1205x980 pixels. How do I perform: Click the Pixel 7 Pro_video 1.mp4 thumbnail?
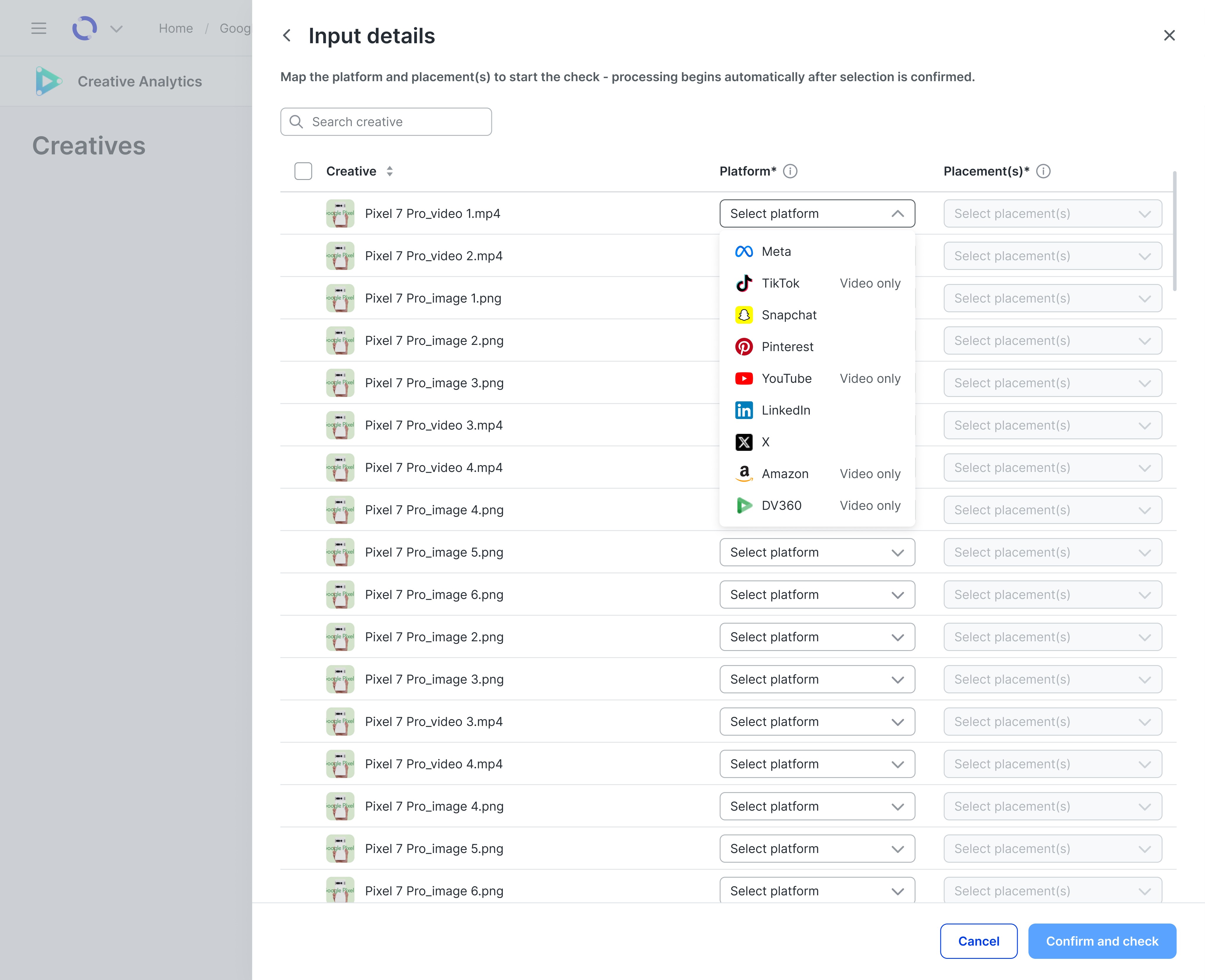click(x=340, y=213)
